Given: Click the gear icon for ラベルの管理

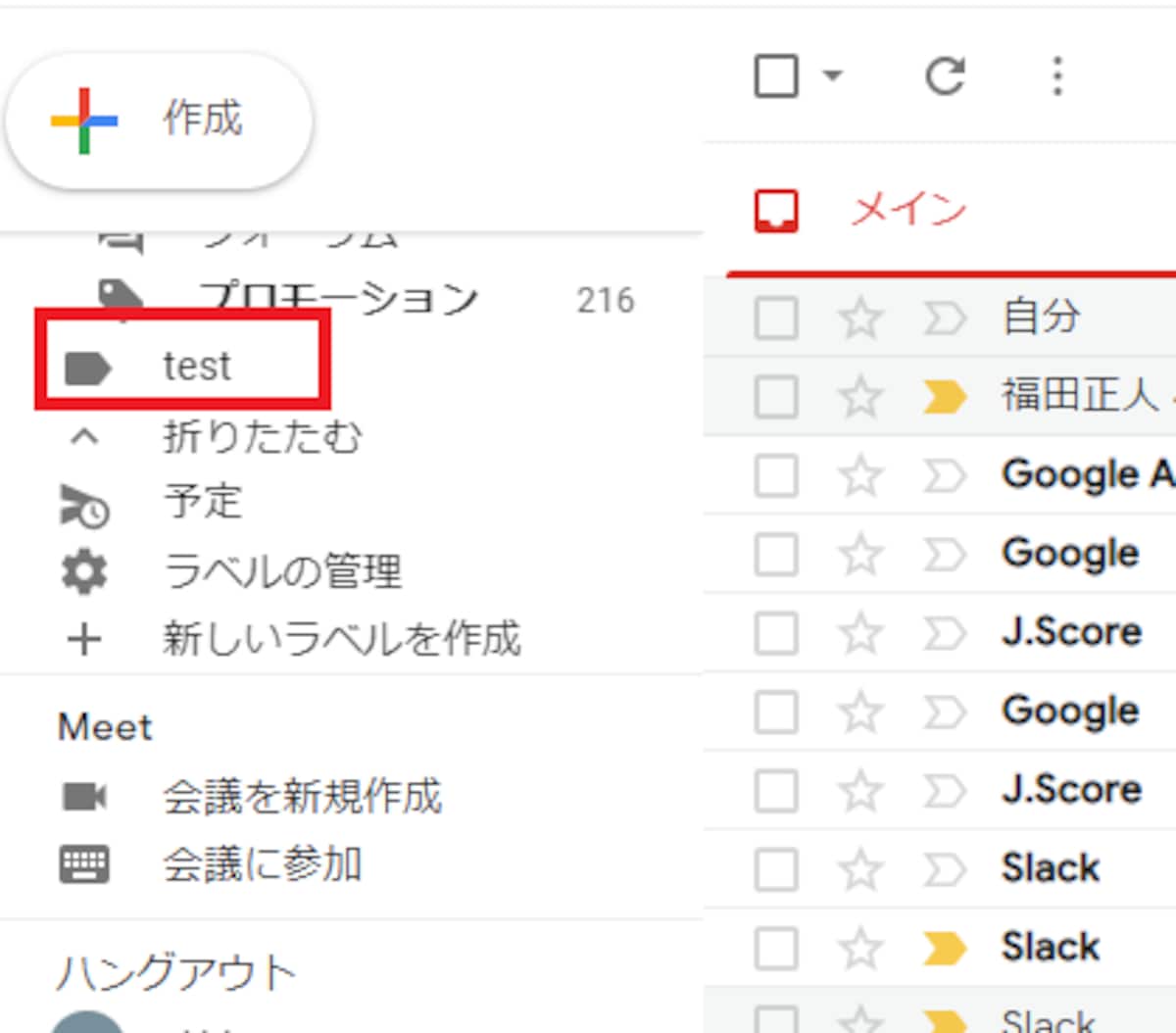Looking at the screenshot, I should click(x=84, y=571).
